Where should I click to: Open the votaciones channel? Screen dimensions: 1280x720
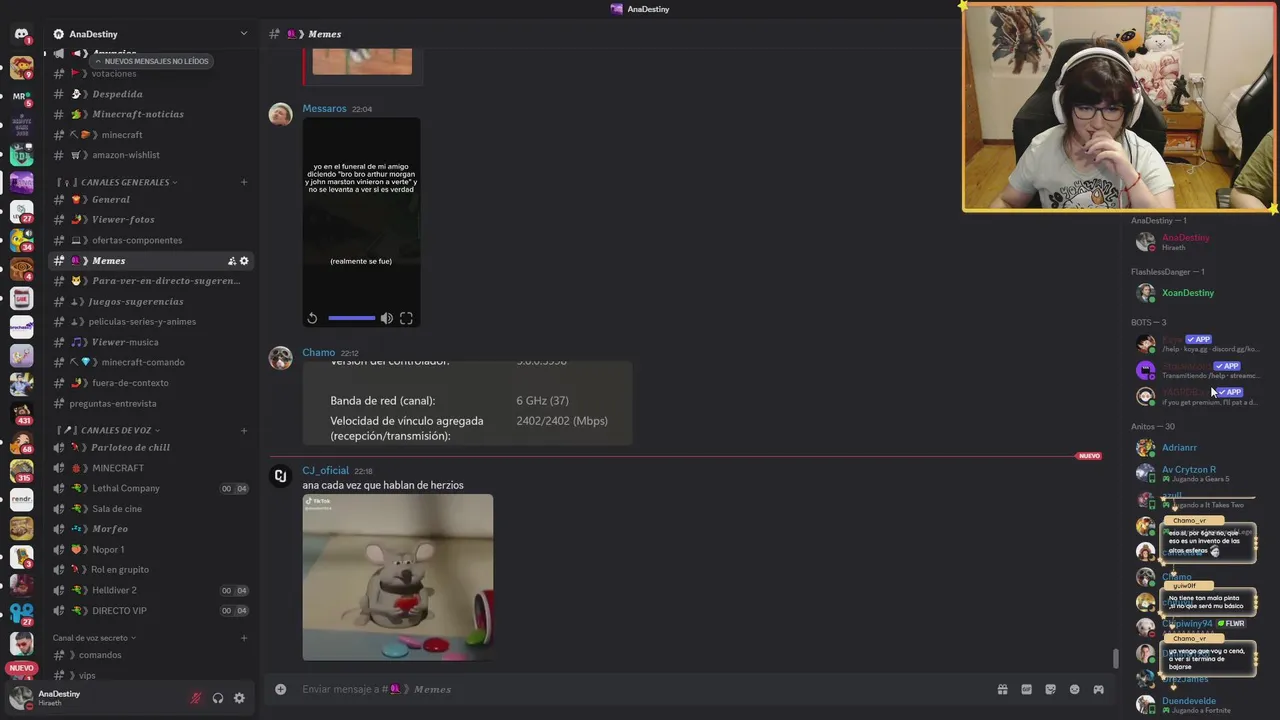(x=150, y=73)
